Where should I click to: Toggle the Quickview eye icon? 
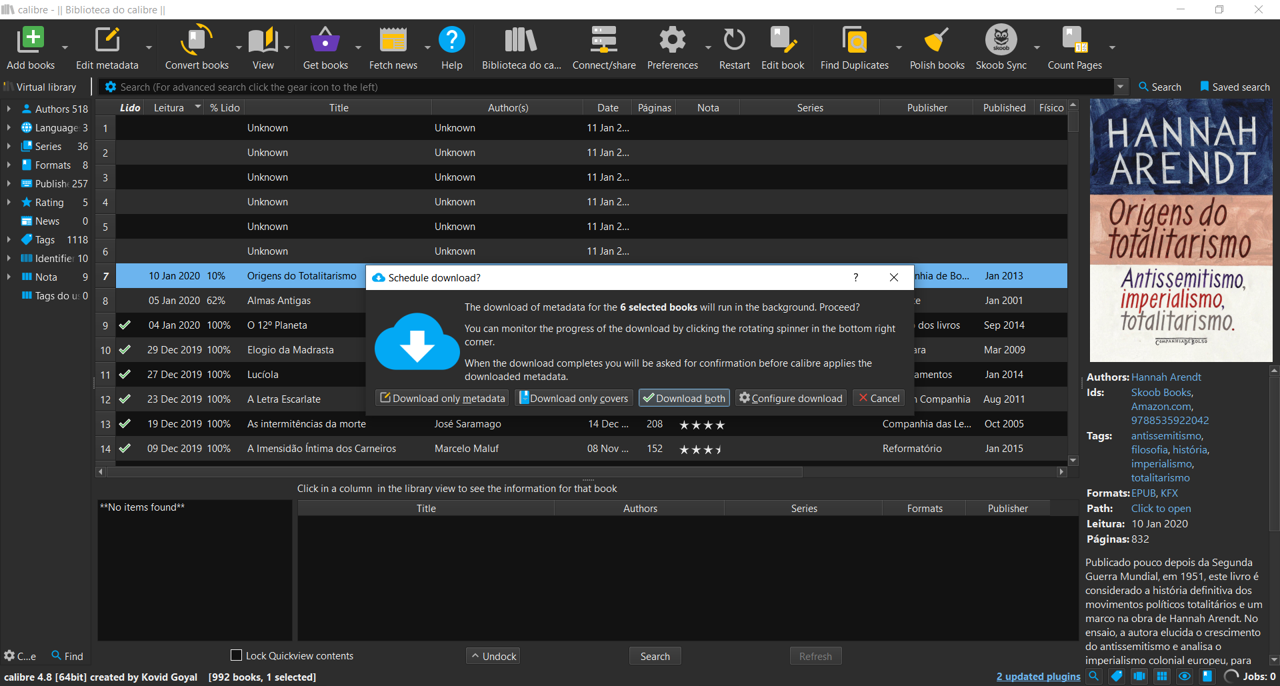pos(1184,677)
